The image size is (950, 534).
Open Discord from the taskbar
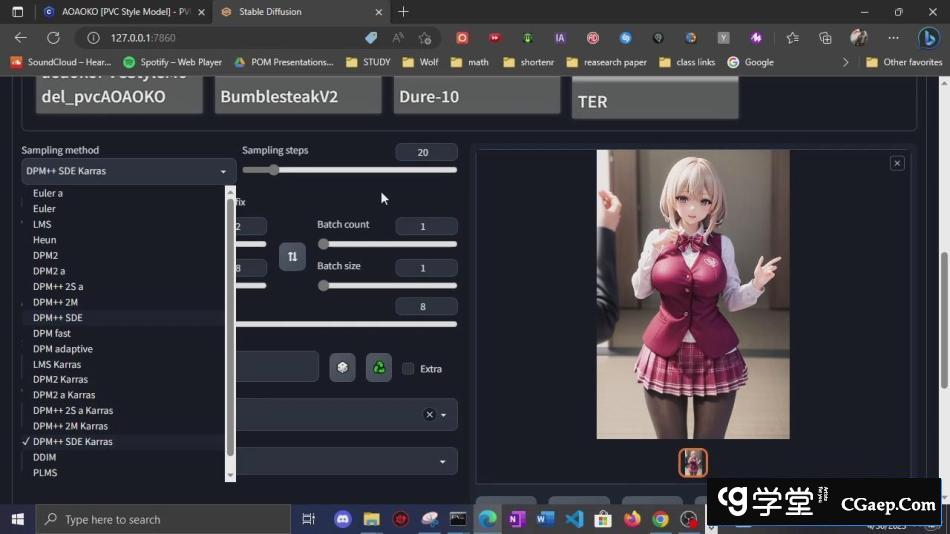pos(343,519)
